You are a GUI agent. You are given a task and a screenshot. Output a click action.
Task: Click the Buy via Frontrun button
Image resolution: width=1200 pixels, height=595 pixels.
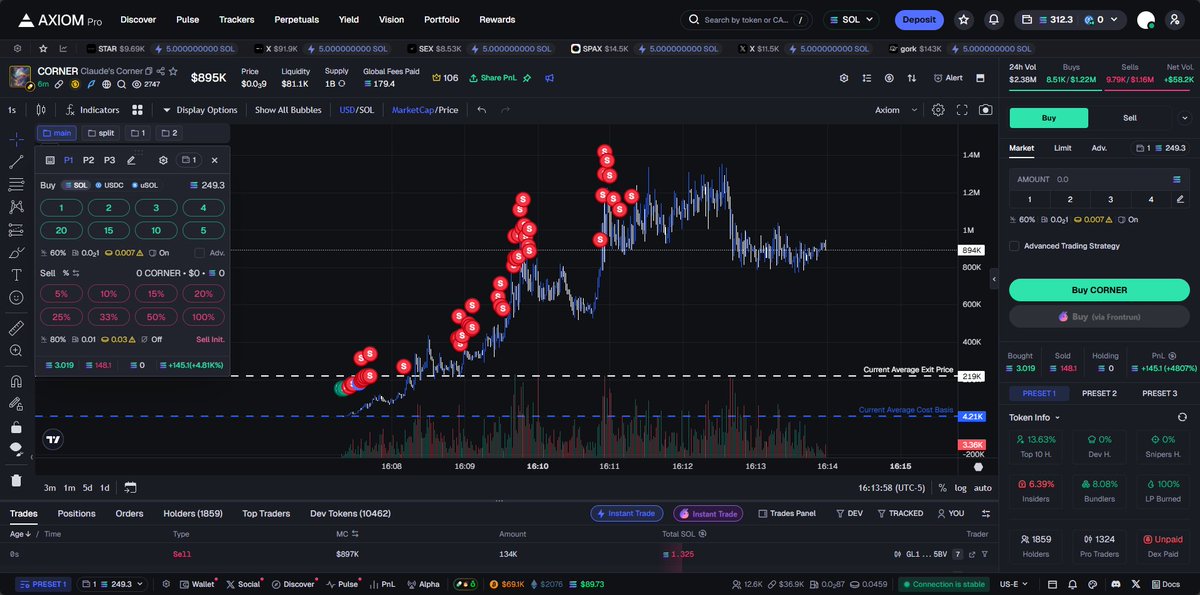[1099, 316]
